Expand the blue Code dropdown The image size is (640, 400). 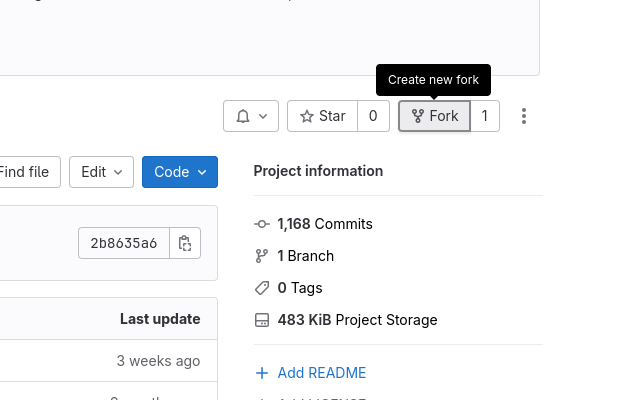[x=180, y=172]
